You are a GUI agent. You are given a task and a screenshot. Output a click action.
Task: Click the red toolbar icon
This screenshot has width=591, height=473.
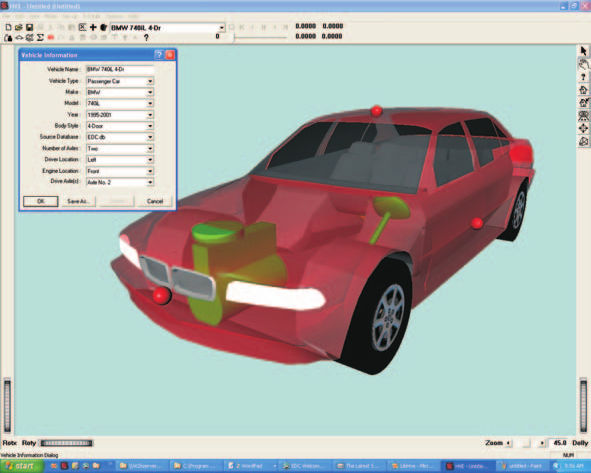pyautogui.click(x=51, y=37)
